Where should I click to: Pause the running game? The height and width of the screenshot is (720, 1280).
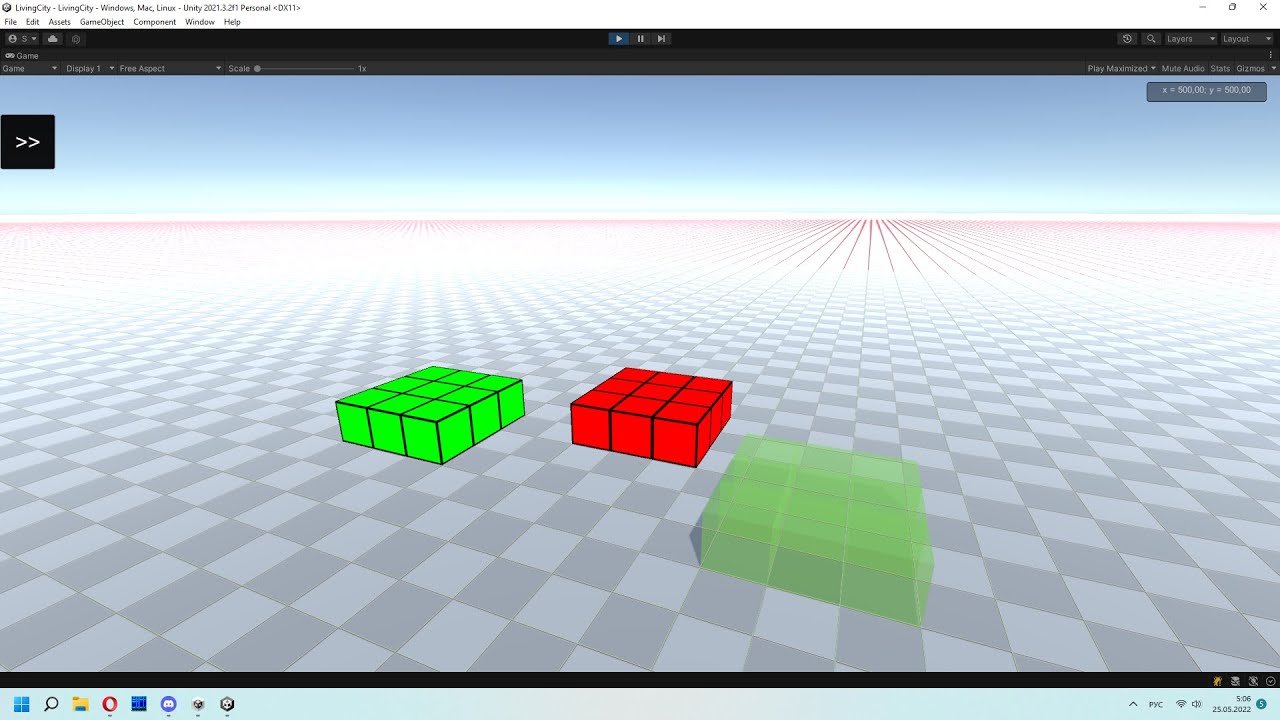coord(640,39)
